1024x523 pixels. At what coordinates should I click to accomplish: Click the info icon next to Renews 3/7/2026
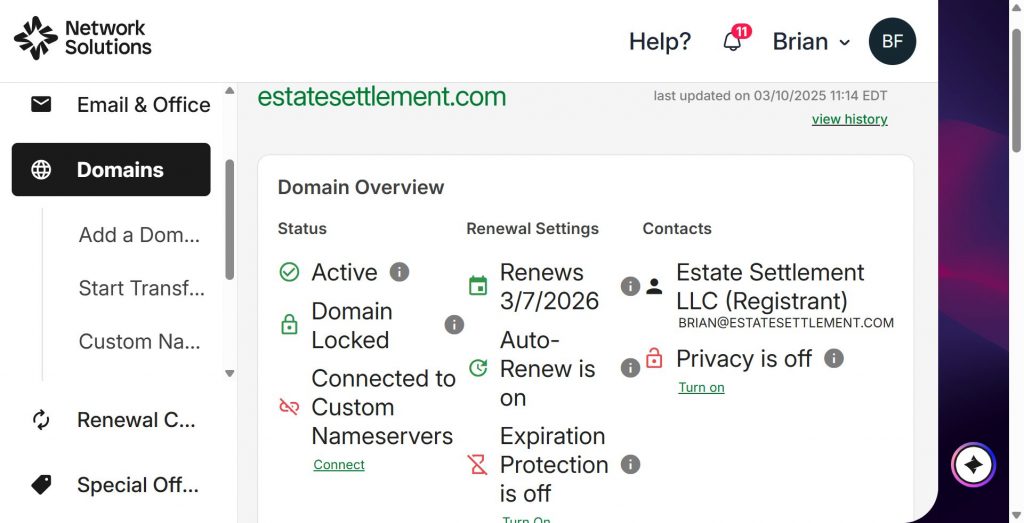point(630,287)
